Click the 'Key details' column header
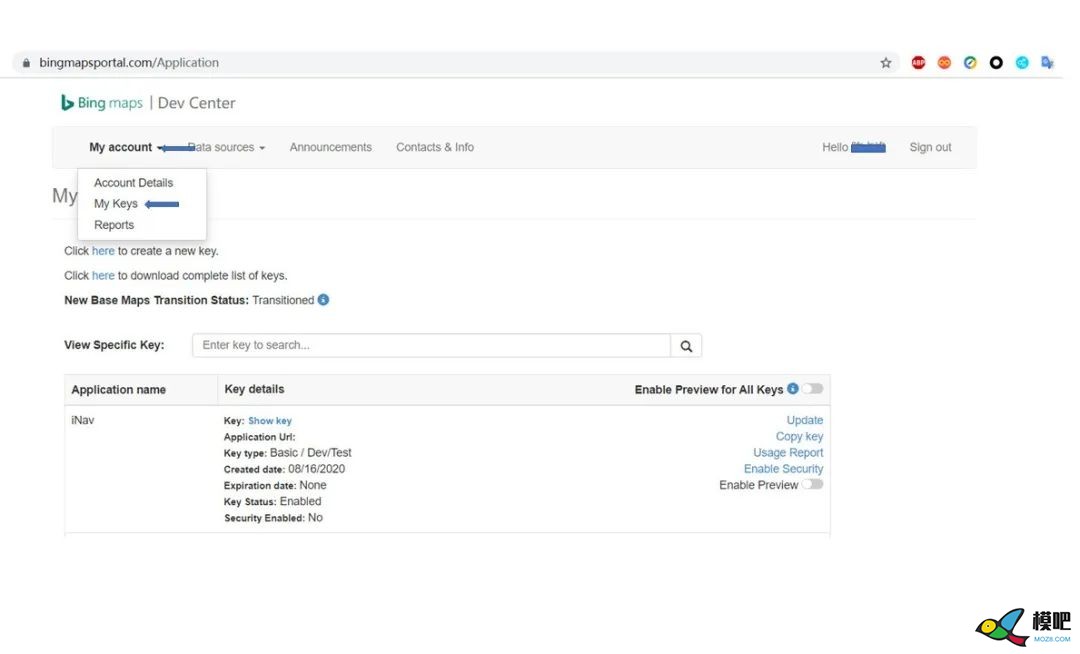The height and width of the screenshot is (654, 1080). click(254, 389)
